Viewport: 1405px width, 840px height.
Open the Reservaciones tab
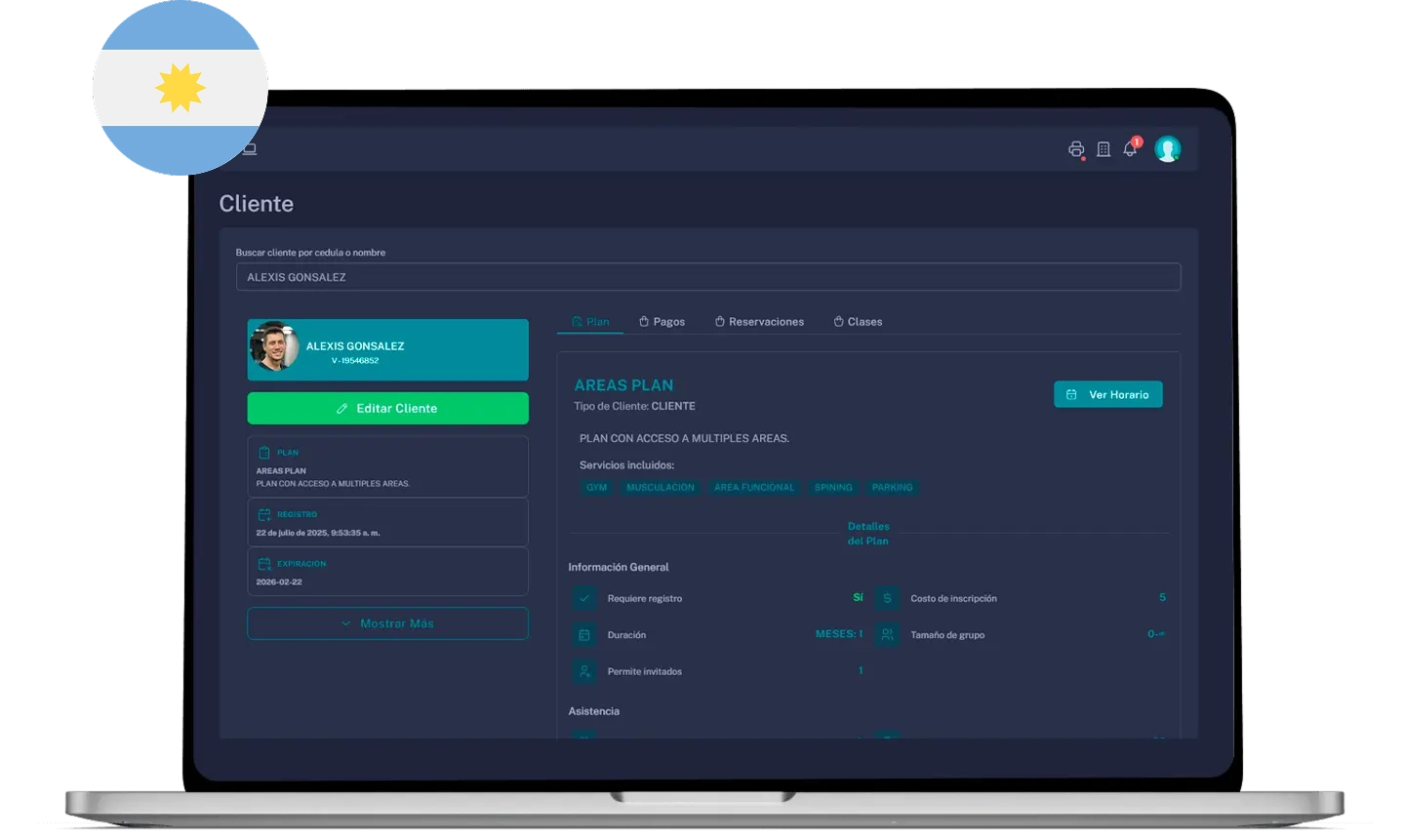click(x=759, y=322)
